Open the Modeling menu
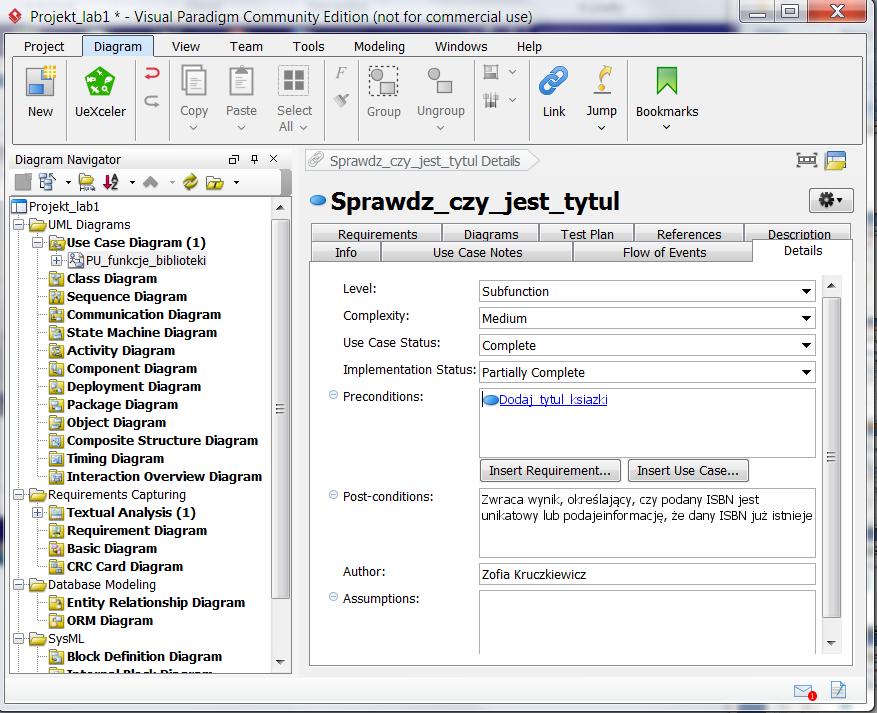Image resolution: width=877 pixels, height=713 pixels. tap(379, 46)
